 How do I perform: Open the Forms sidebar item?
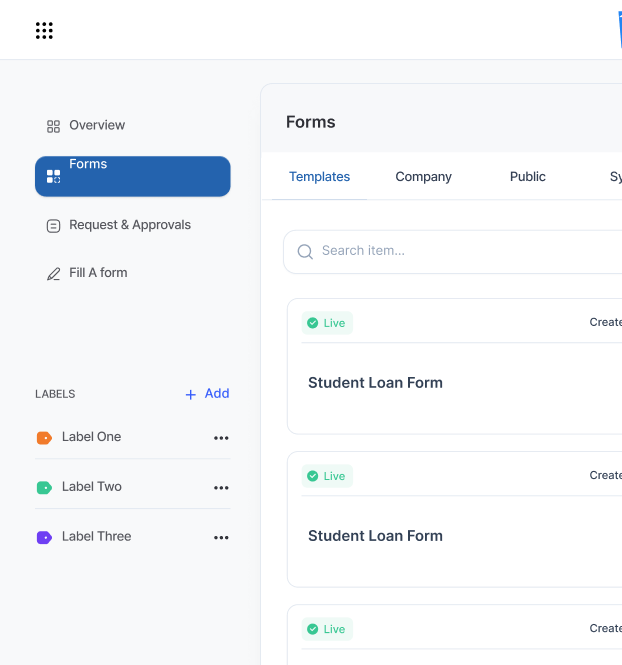pyautogui.click(x=132, y=176)
